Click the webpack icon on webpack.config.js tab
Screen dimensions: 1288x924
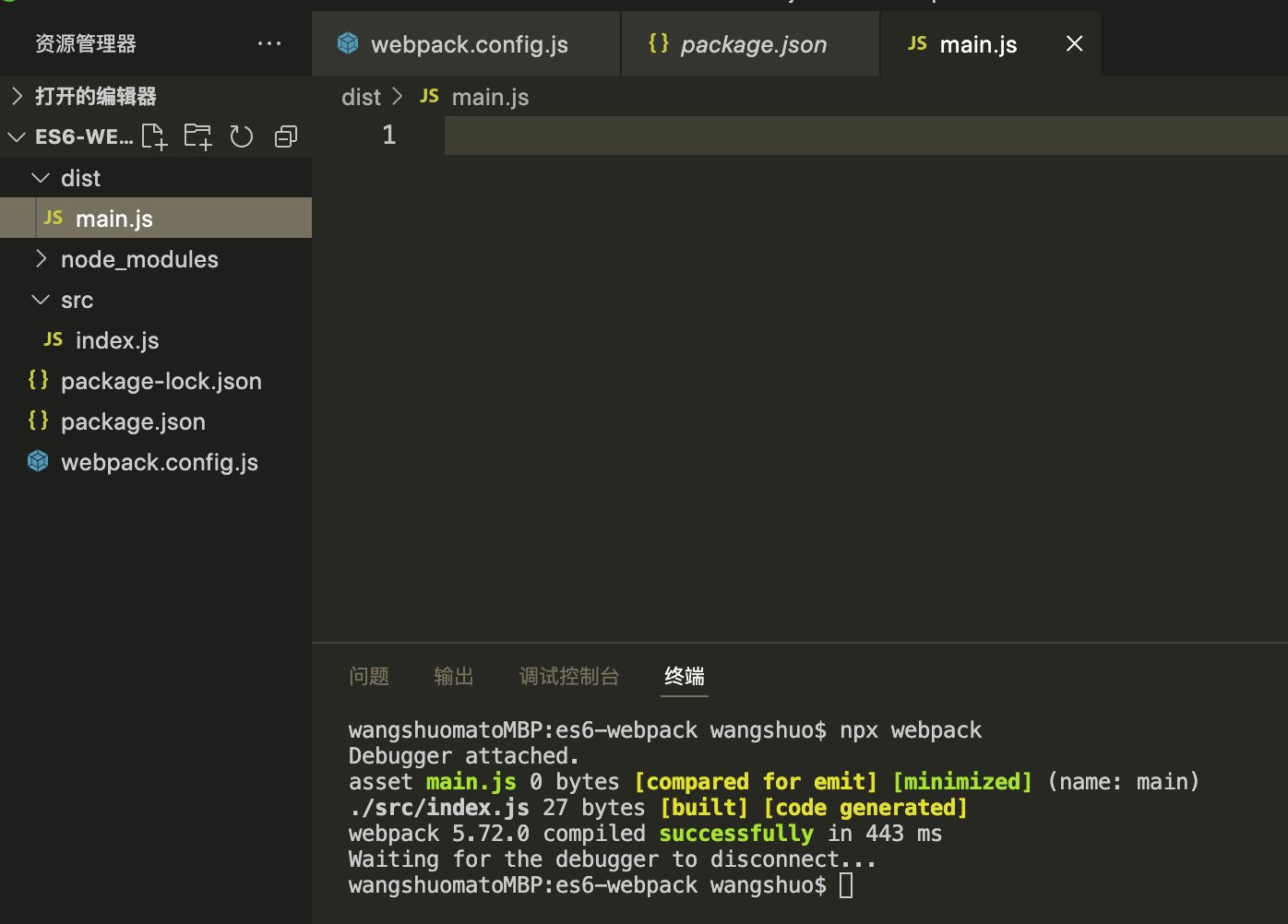click(348, 42)
